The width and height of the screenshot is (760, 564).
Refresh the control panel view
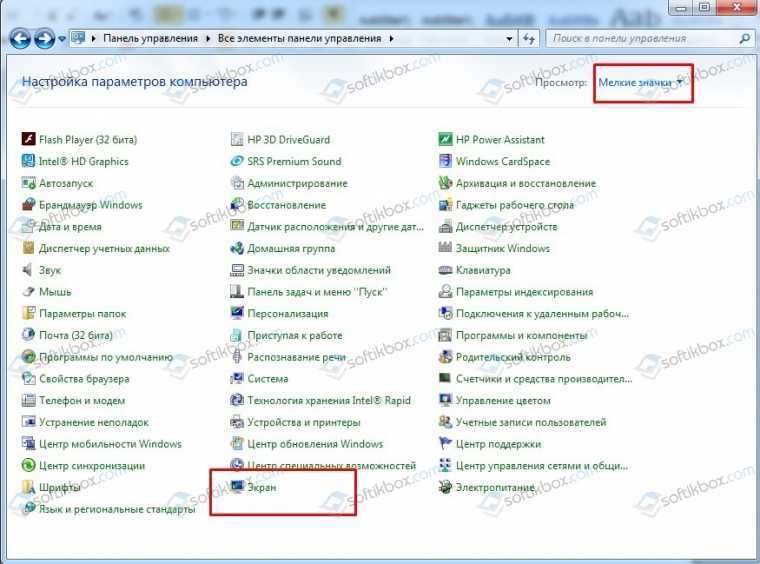(x=529, y=39)
